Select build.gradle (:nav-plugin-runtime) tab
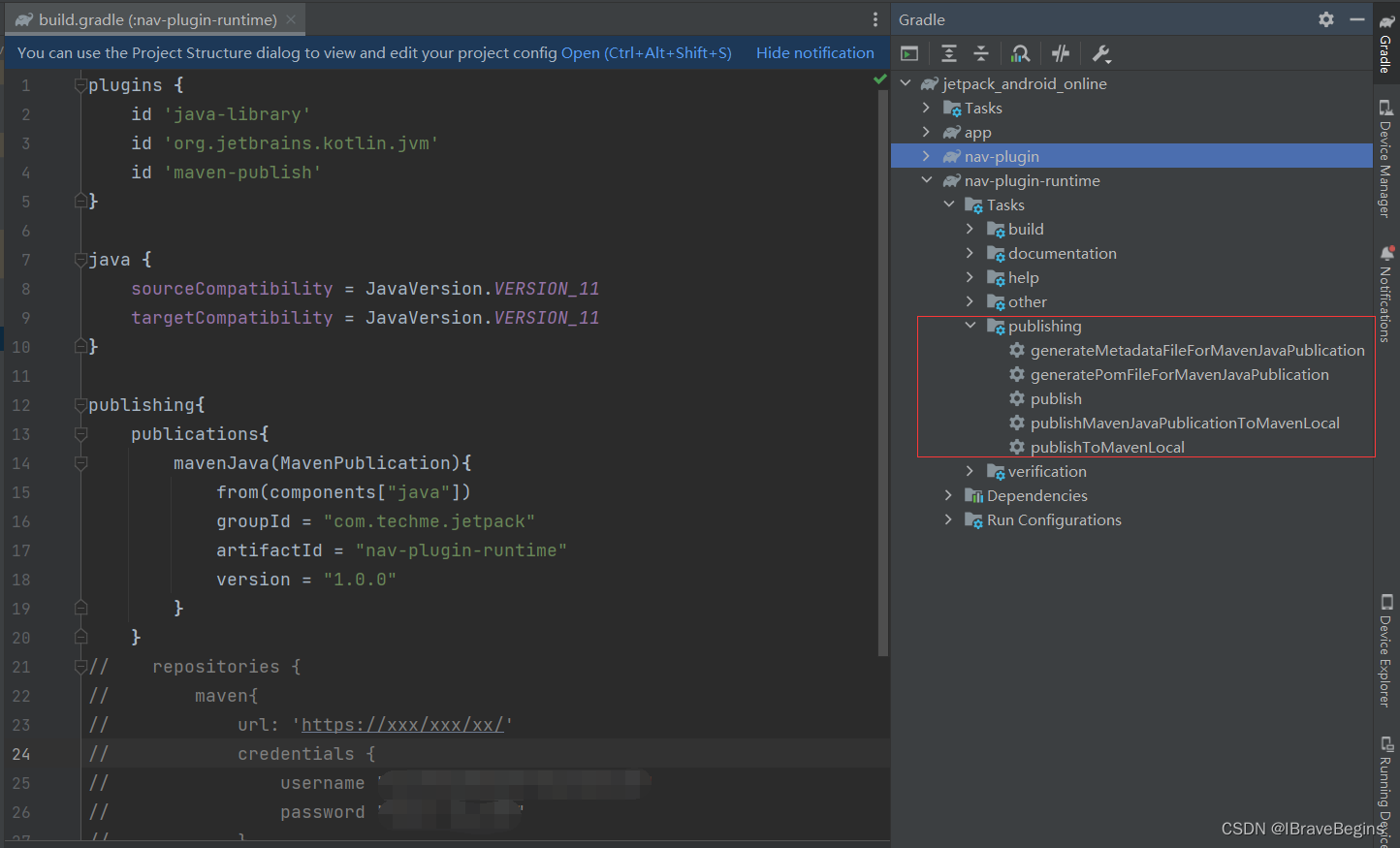The image size is (1400, 848). click(158, 19)
